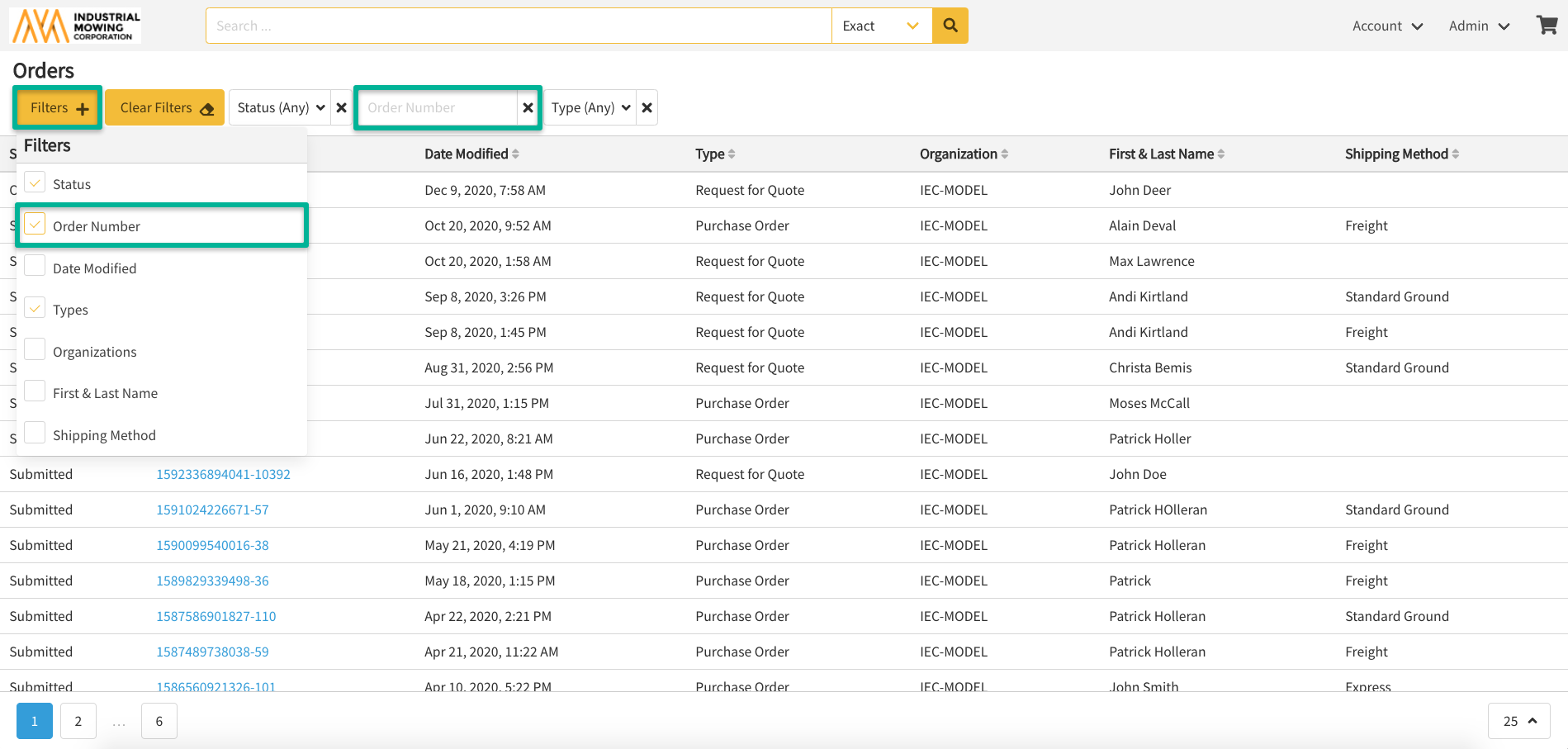The height and width of the screenshot is (749, 1568).
Task: Open the Status (Any) dropdown
Action: tap(280, 107)
